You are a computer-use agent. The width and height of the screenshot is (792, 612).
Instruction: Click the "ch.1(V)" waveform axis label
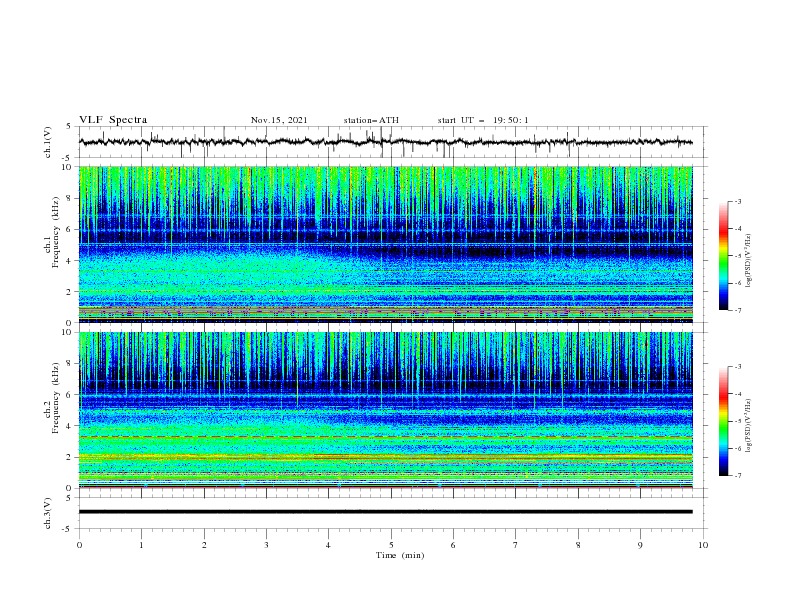point(48,142)
